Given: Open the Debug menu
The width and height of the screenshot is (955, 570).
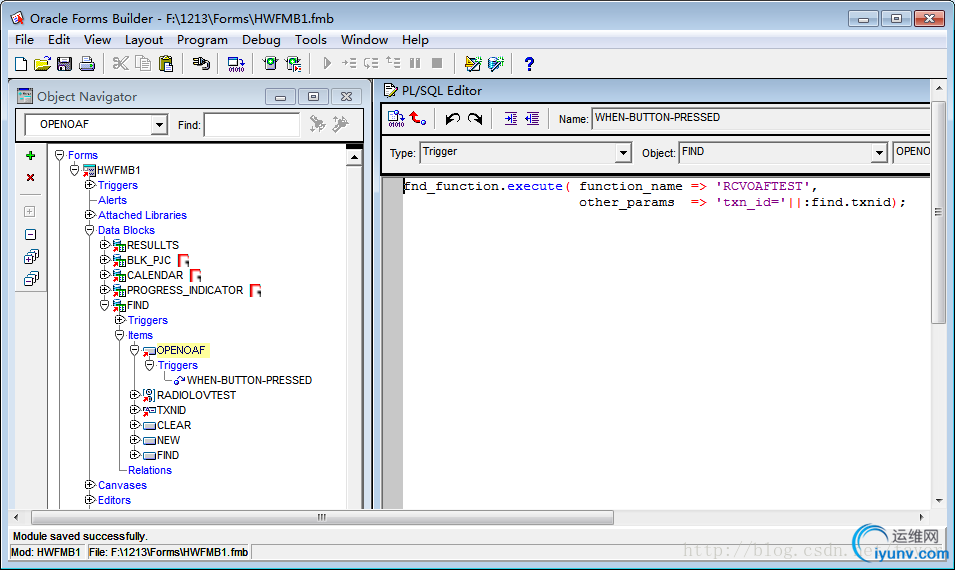Looking at the screenshot, I should [261, 40].
